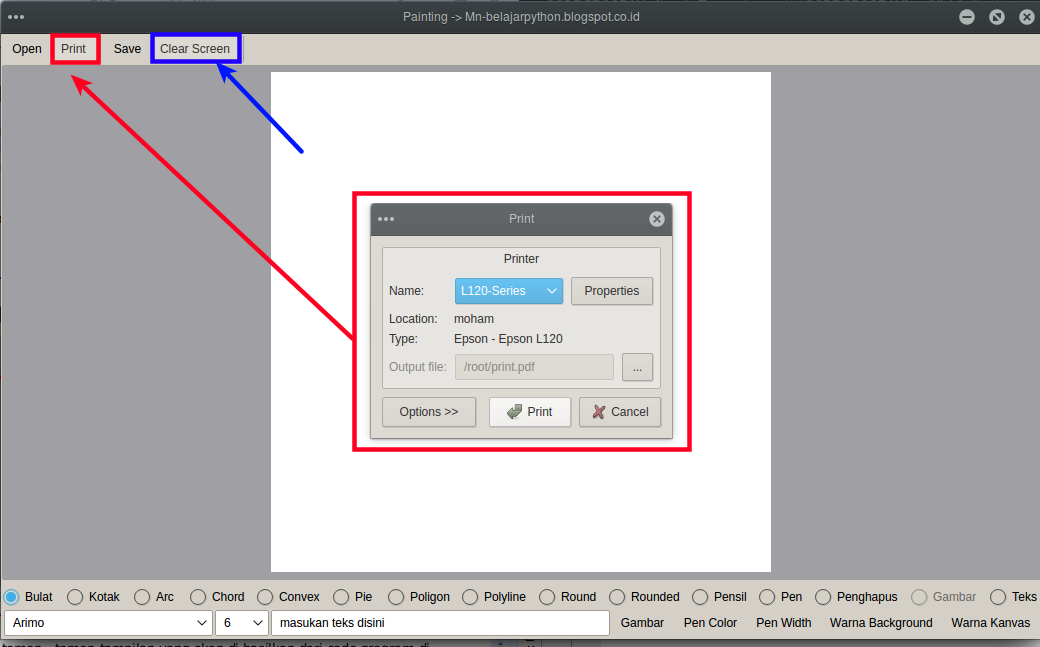Open the L120-Series printer name dropdown
This screenshot has height=647, width=1040.
pos(508,291)
